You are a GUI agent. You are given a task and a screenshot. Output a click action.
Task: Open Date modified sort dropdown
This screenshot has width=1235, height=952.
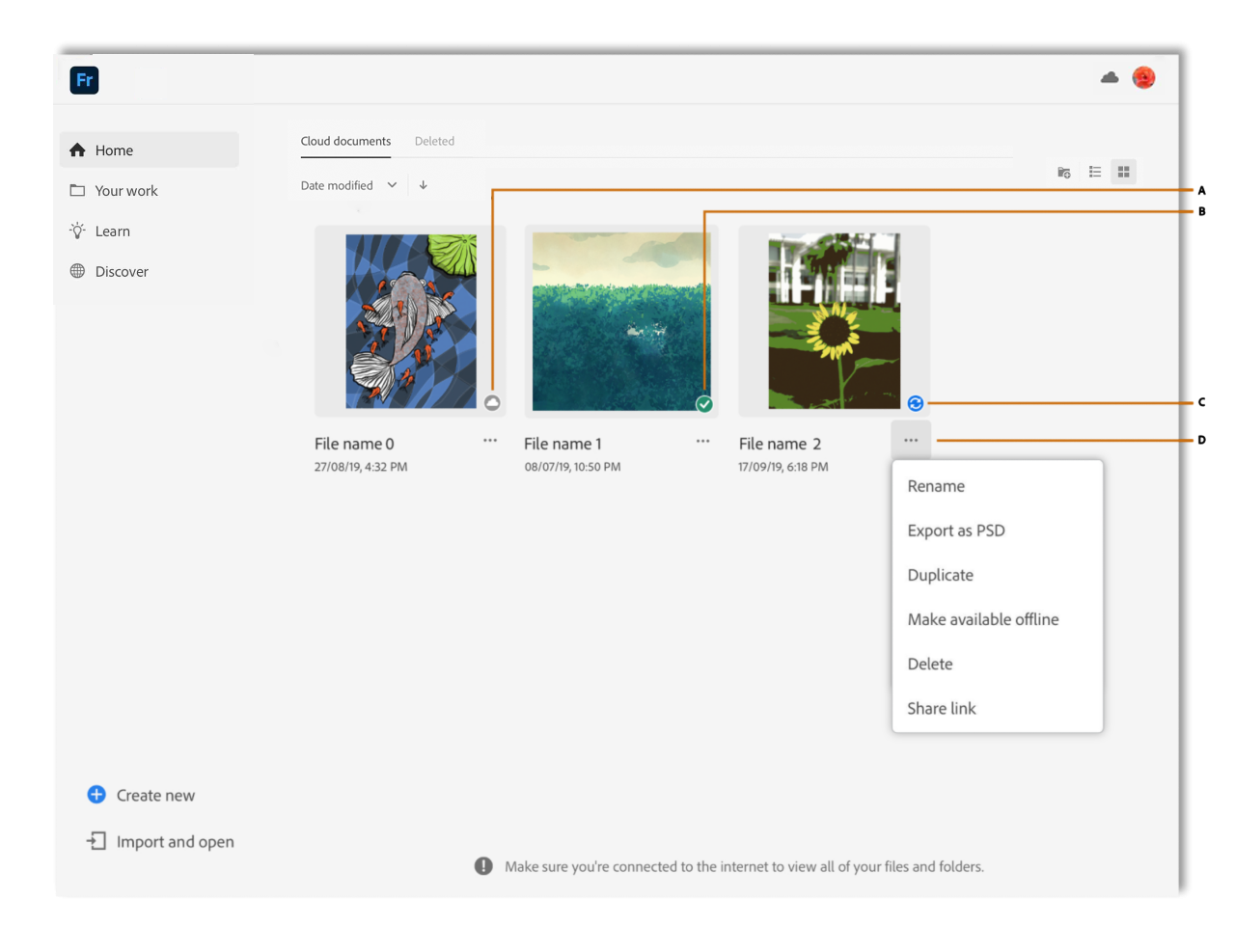coord(348,185)
